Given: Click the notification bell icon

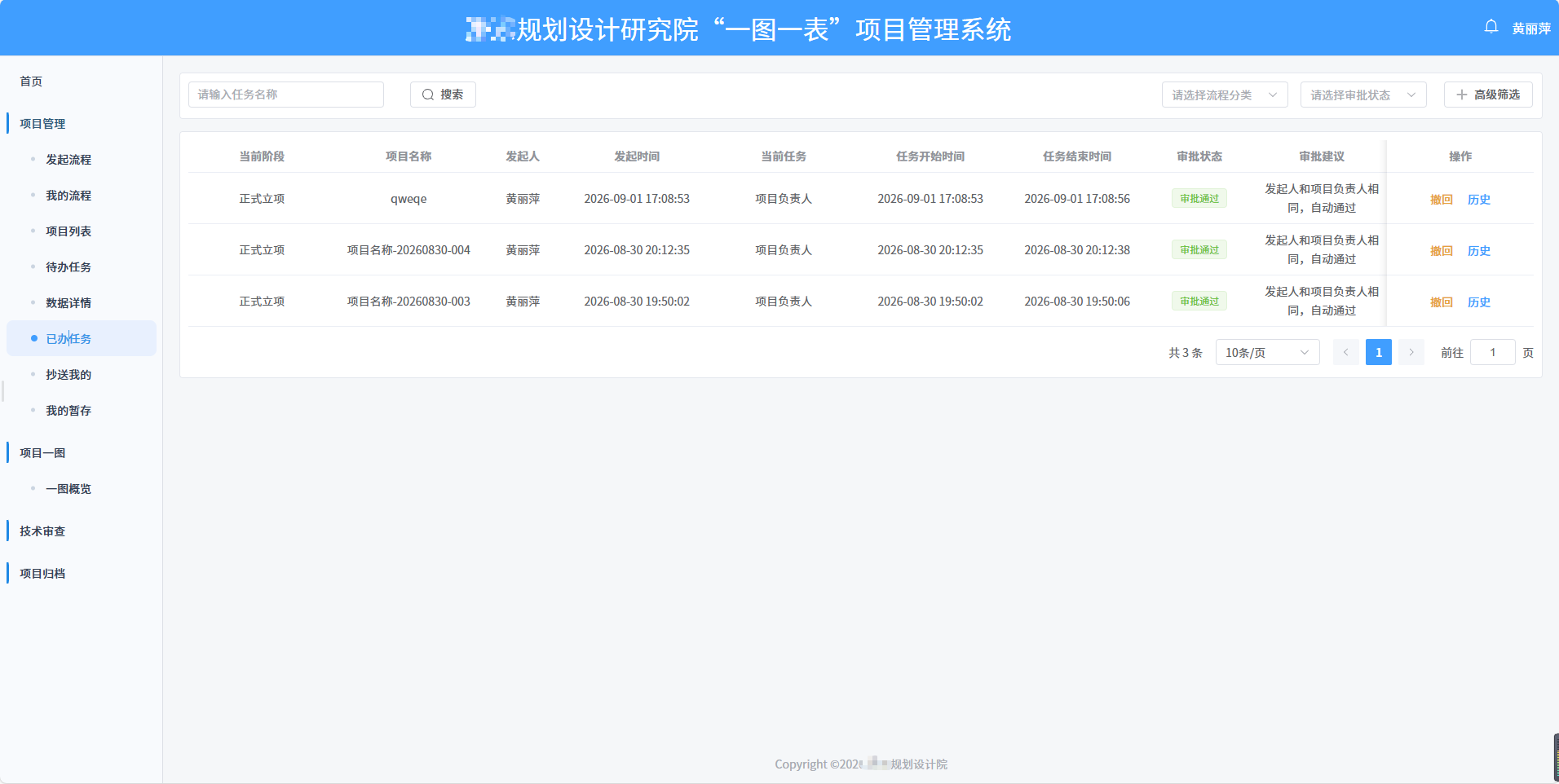Looking at the screenshot, I should click(1491, 27).
